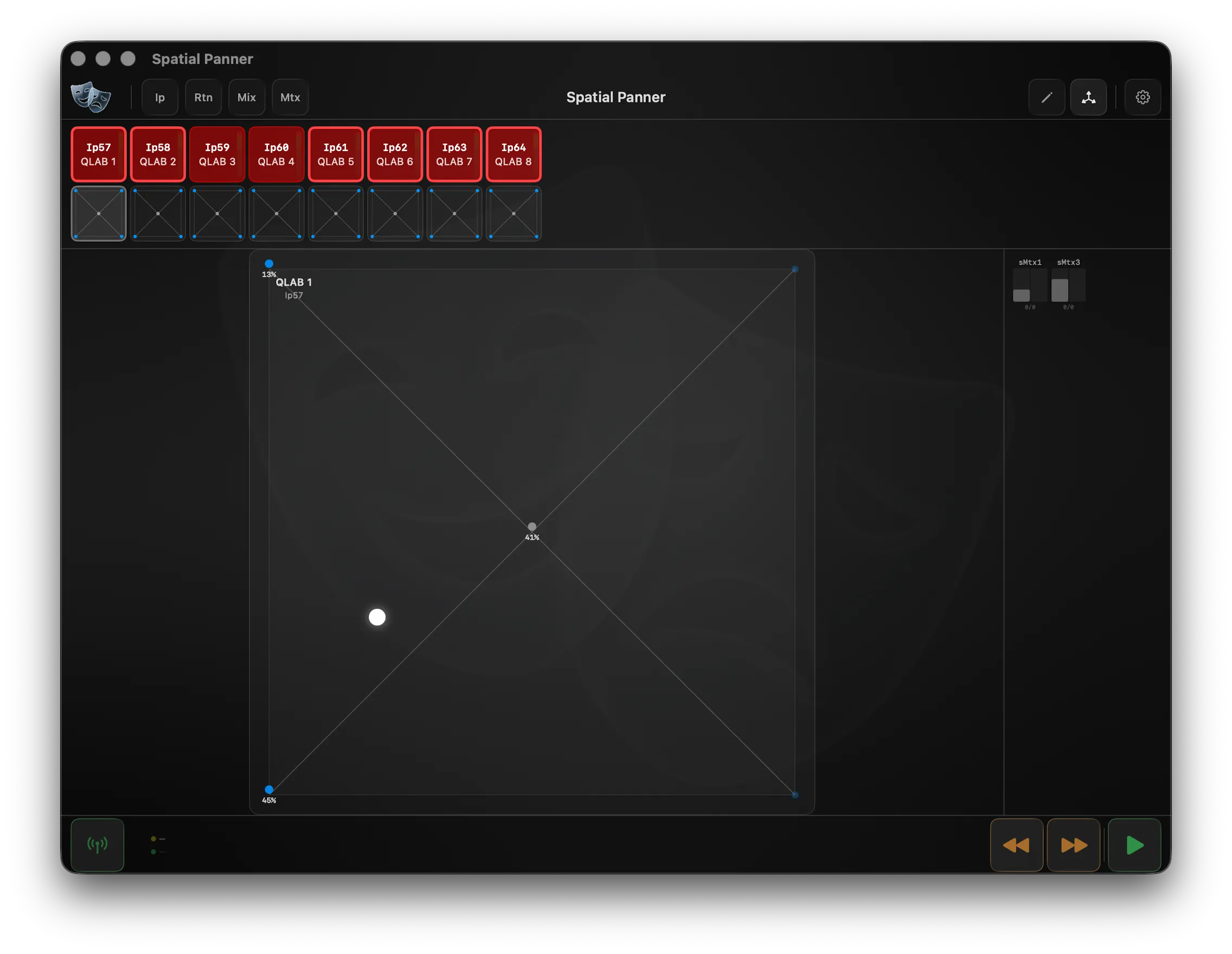Click the panner thumbnail under Ip59
This screenshot has width=1232, height=954.
(x=217, y=213)
